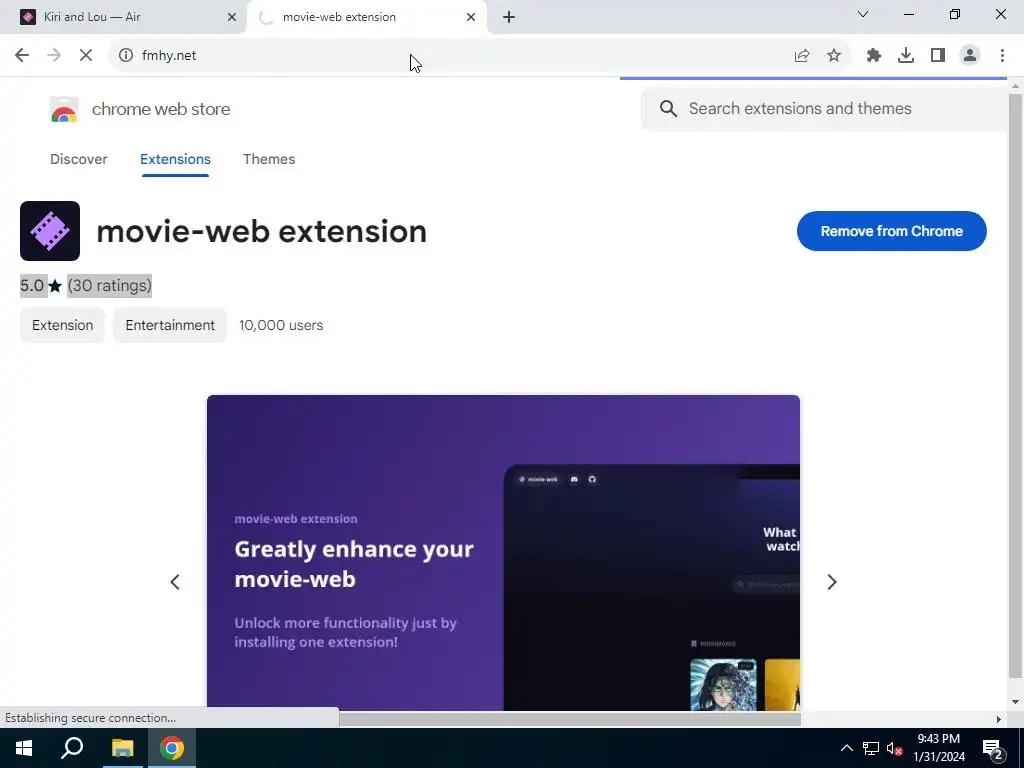Screen dimensions: 1024x768
Task: Open the notification center icon
Action: (993, 748)
